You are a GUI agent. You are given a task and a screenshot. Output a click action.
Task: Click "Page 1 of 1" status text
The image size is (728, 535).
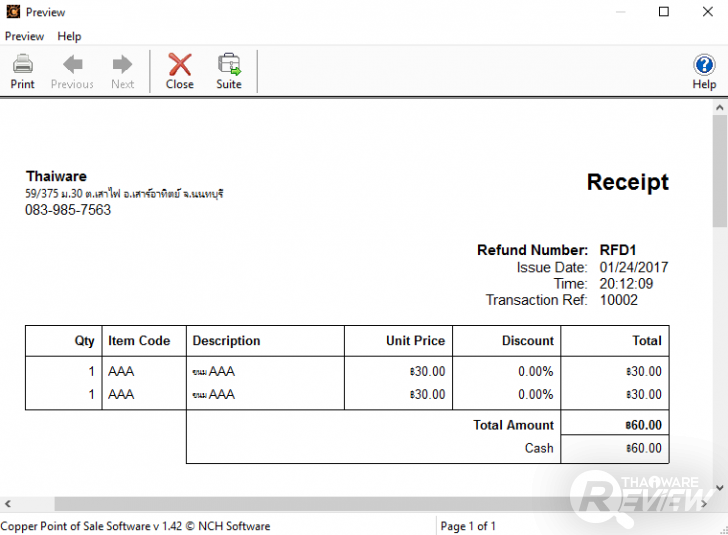click(468, 526)
